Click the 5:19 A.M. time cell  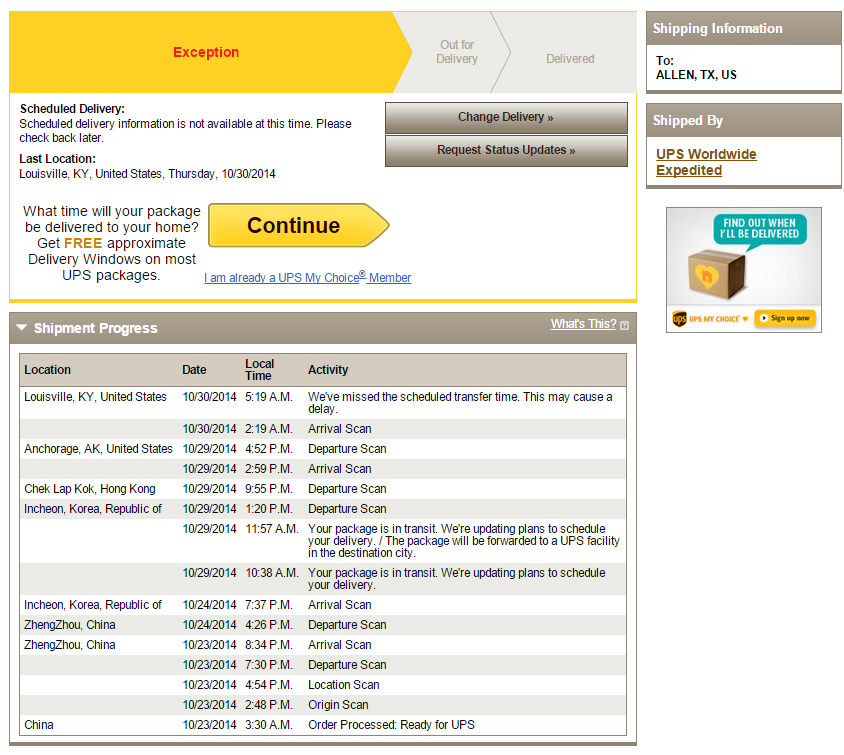pos(269,397)
